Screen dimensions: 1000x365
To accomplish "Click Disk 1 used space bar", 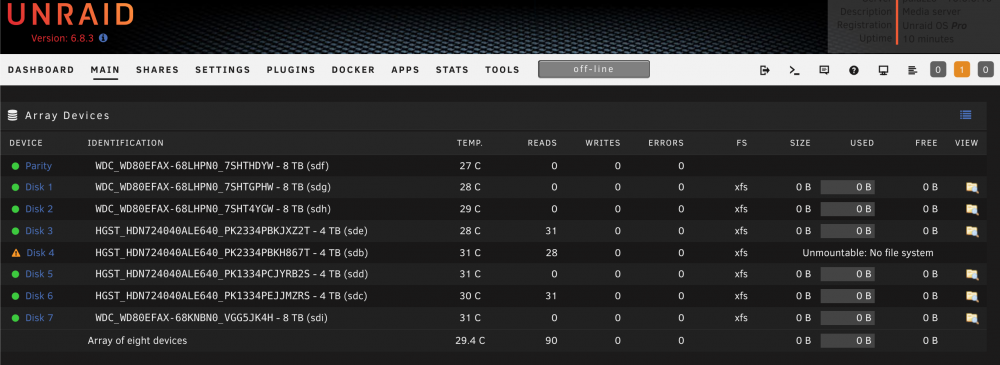I will (x=847, y=188).
